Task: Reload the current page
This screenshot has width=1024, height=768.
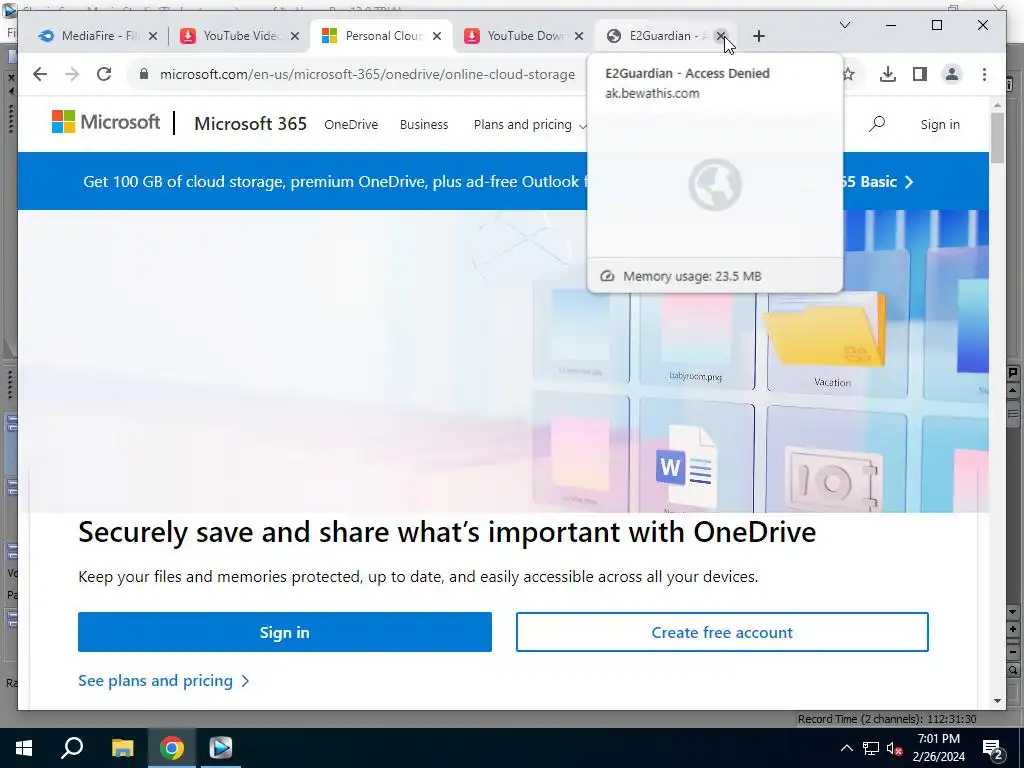Action: (104, 74)
